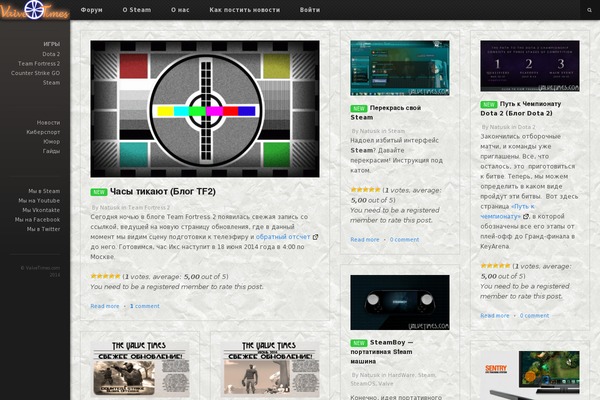The height and width of the screenshot is (400, 600).
Task: Open the SteamBoy handheld thumbnail
Action: [x=400, y=302]
